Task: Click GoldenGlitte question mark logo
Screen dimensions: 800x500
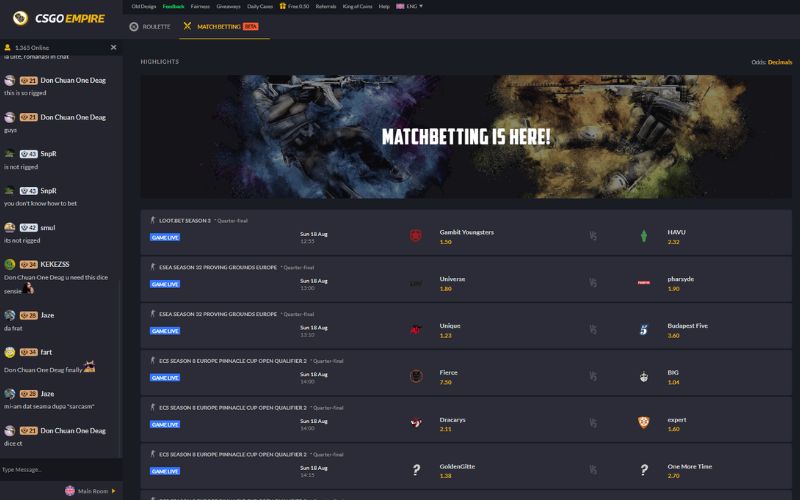Action: pyautogui.click(x=416, y=470)
